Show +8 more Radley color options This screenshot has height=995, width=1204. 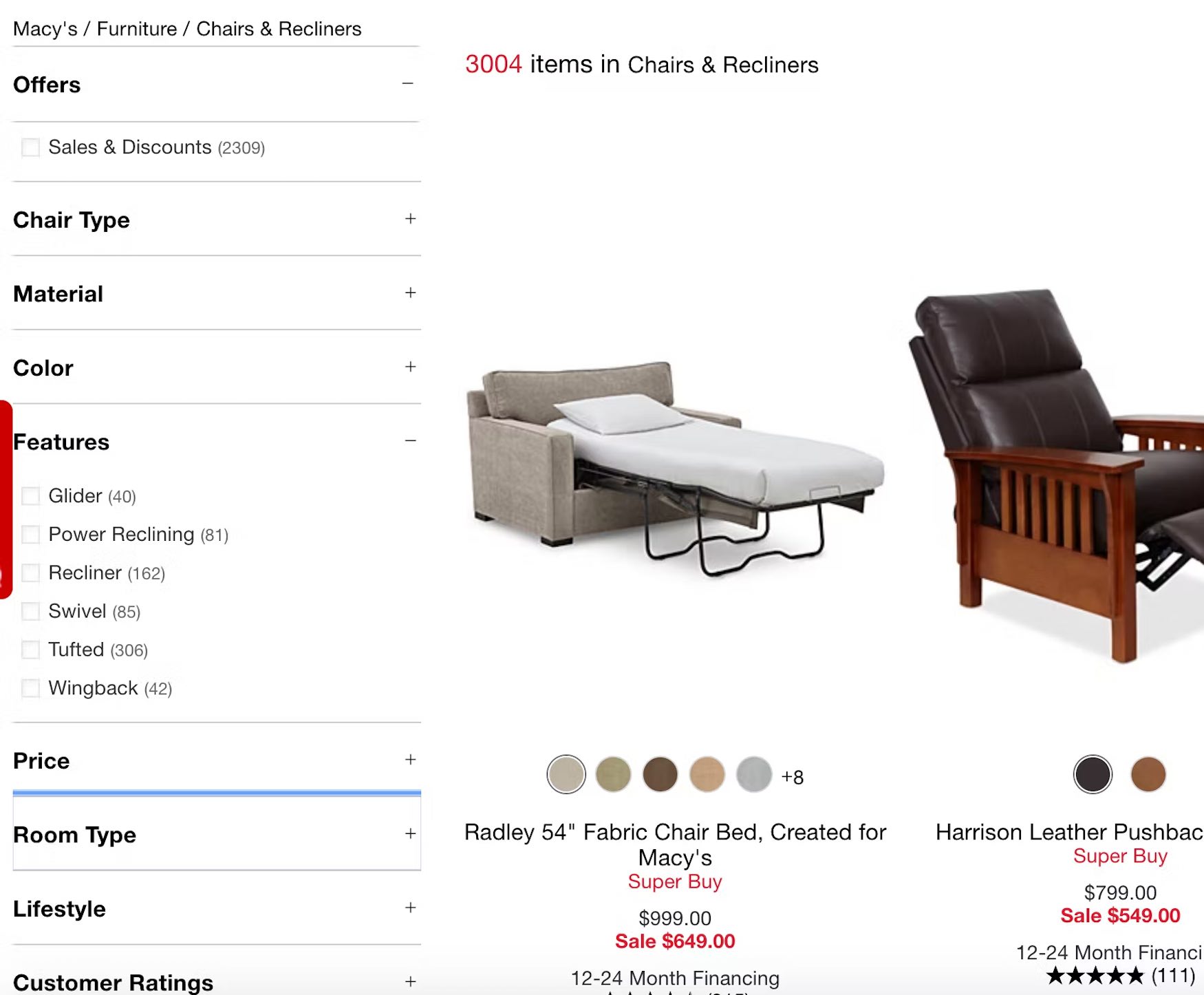pos(793,777)
